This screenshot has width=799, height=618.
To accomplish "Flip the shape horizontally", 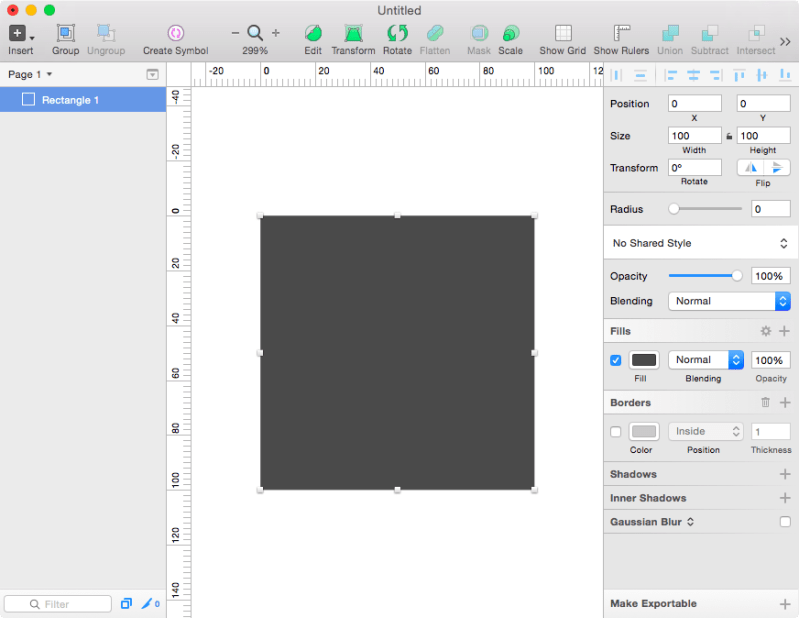I will click(751, 168).
